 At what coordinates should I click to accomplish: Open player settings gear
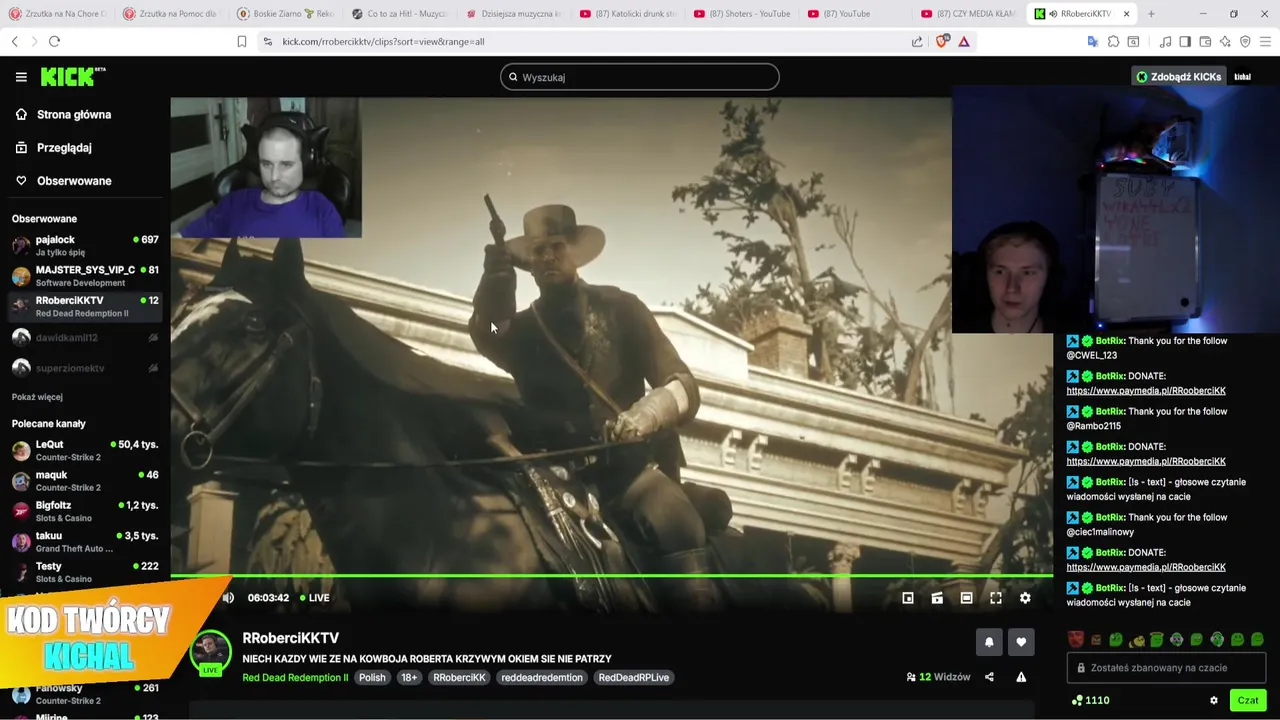1025,598
